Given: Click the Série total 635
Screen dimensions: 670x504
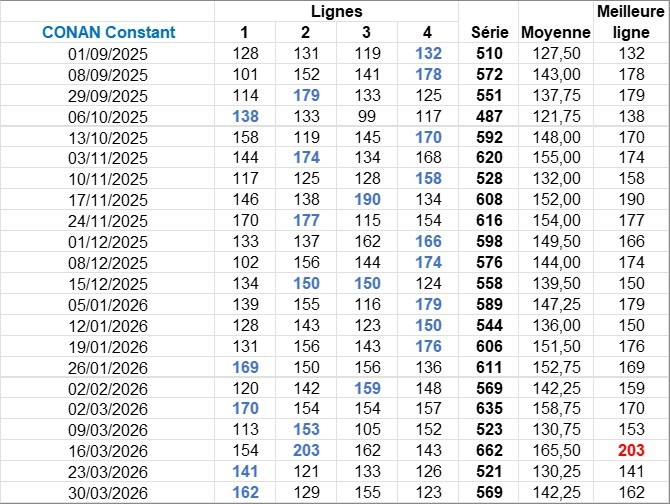Looking at the screenshot, I should tap(490, 409).
